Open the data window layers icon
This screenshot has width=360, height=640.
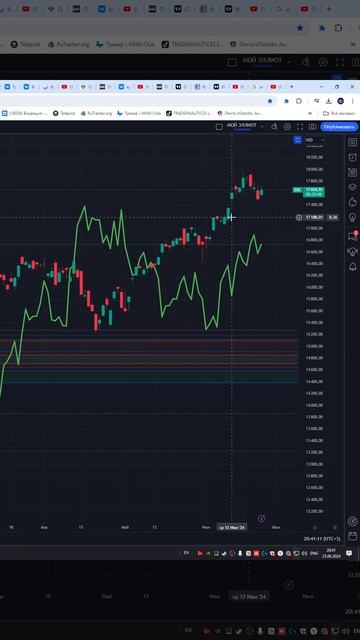pyautogui.click(x=353, y=187)
